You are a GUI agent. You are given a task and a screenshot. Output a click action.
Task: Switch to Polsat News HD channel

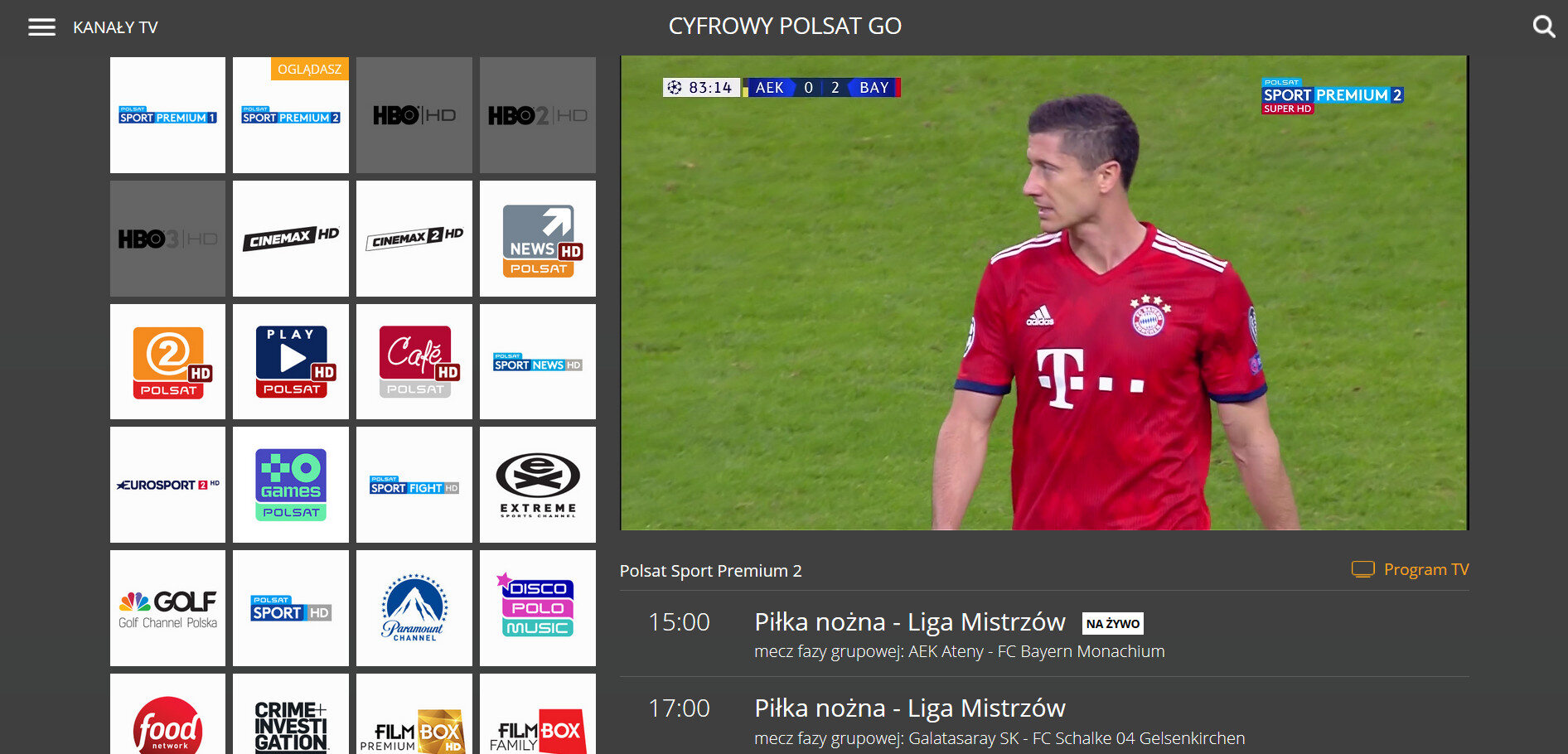[x=538, y=239]
